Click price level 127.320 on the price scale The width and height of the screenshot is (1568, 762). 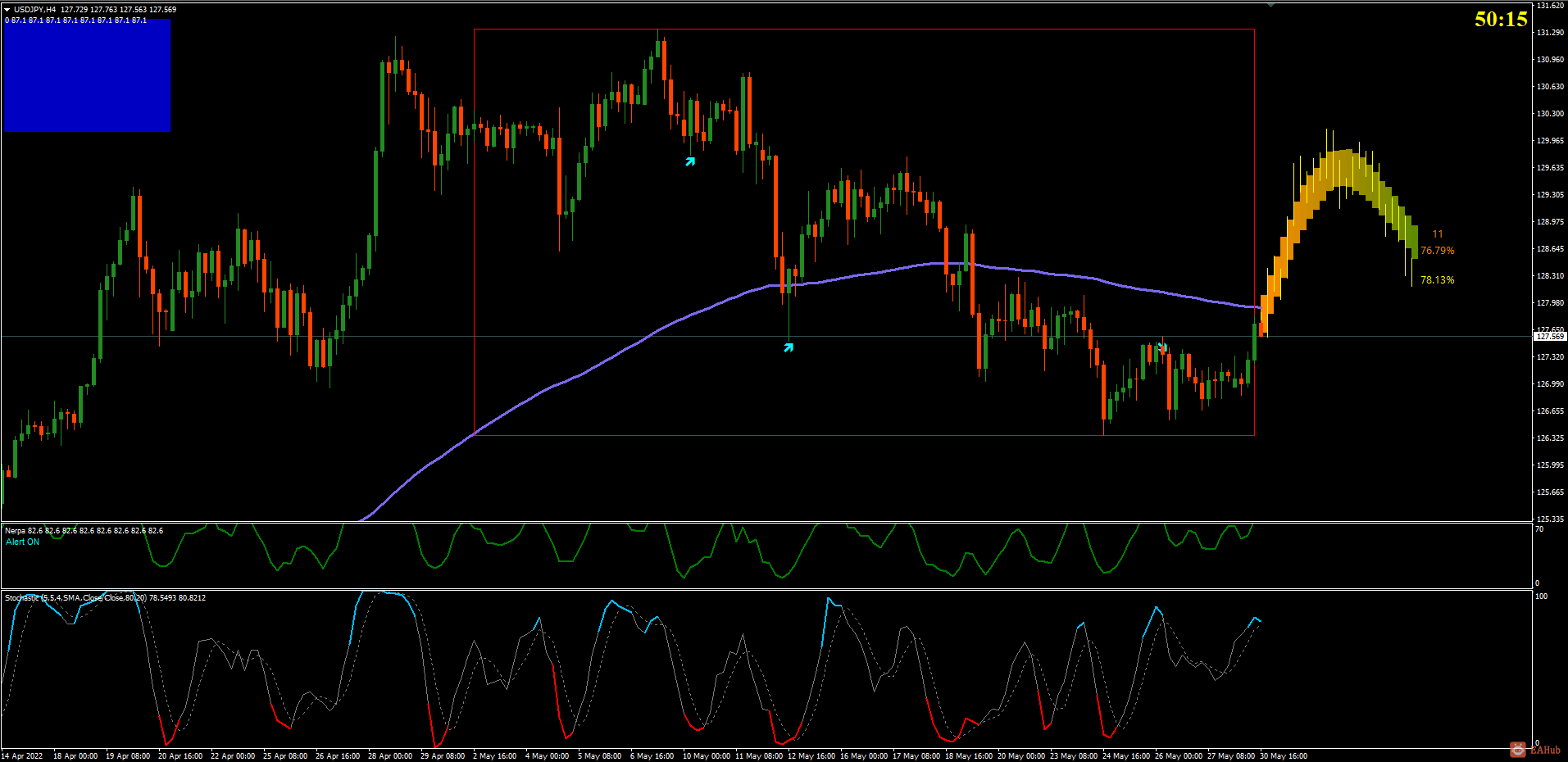tap(1550, 357)
